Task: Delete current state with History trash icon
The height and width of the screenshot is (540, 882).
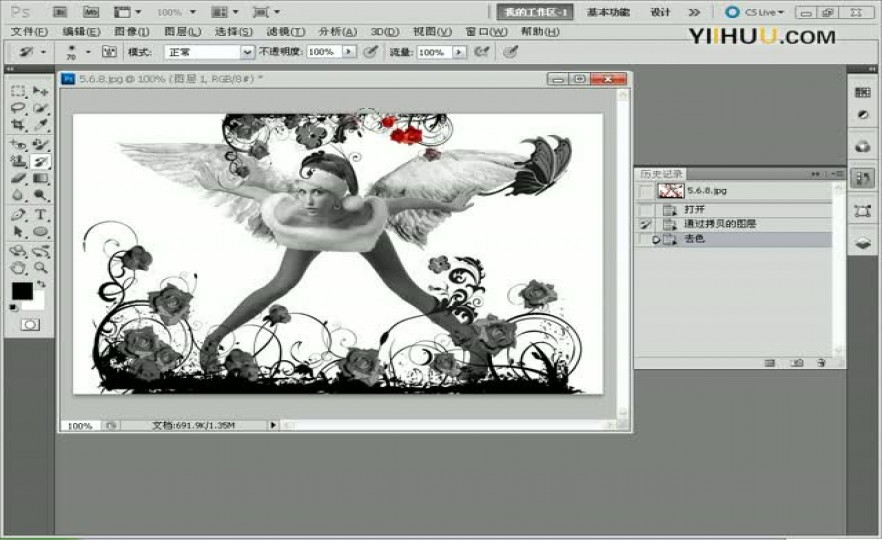Action: pyautogui.click(x=821, y=363)
